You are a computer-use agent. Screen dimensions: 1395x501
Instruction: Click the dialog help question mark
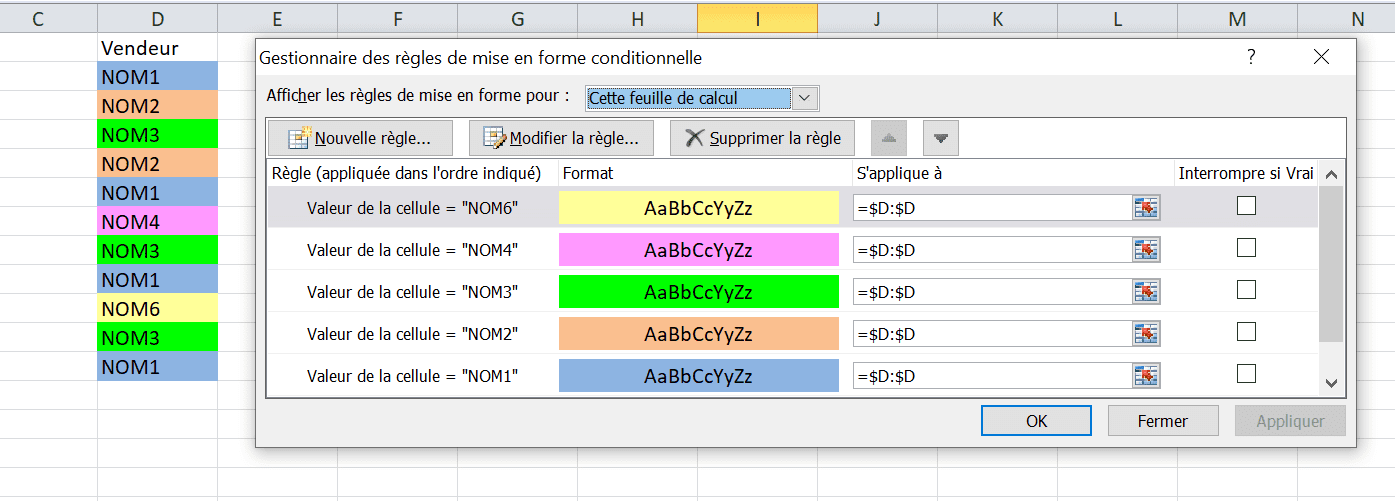[x=1251, y=58]
